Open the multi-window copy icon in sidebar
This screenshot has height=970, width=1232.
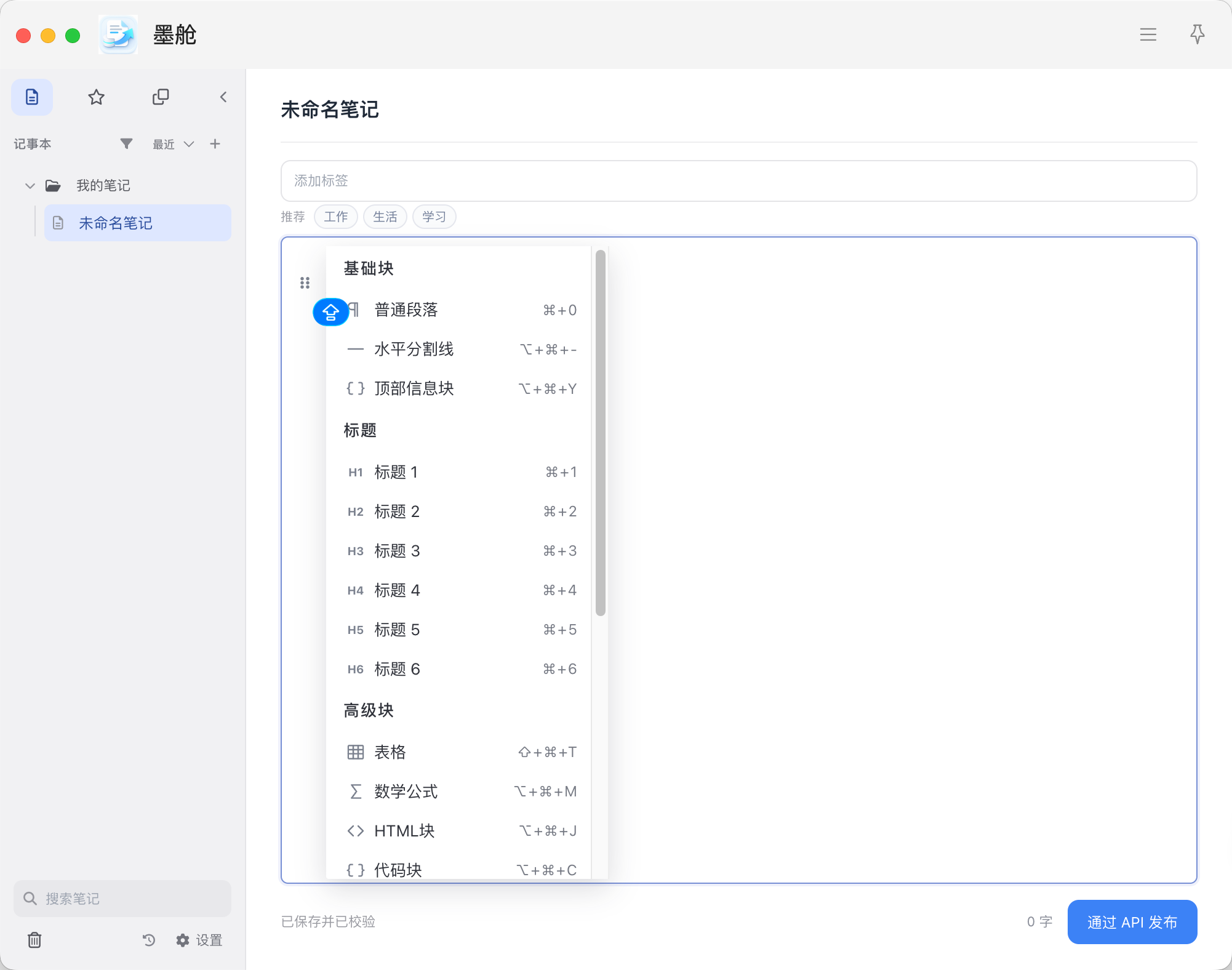pos(161,97)
